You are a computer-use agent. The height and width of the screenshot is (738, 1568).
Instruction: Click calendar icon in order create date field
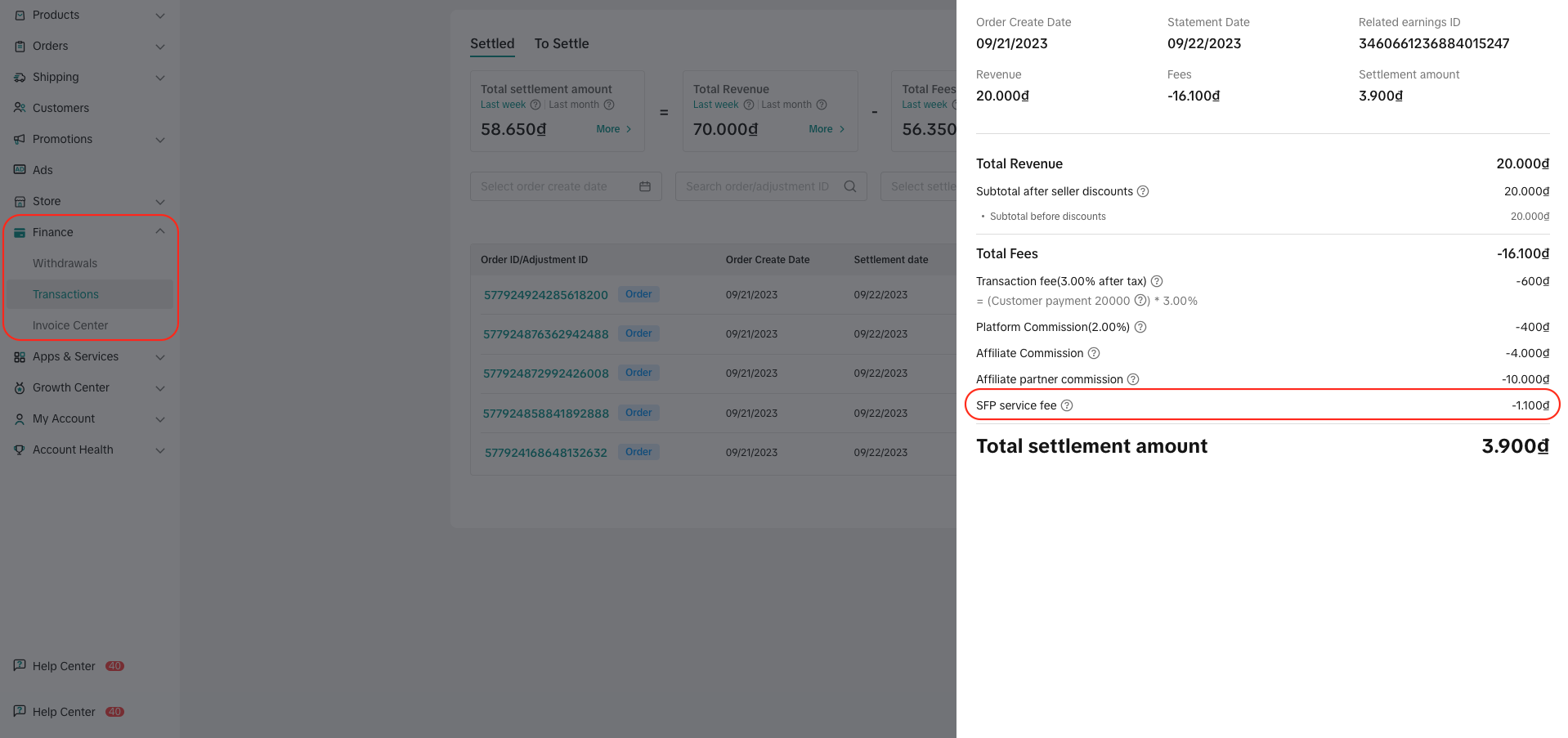[x=645, y=186]
